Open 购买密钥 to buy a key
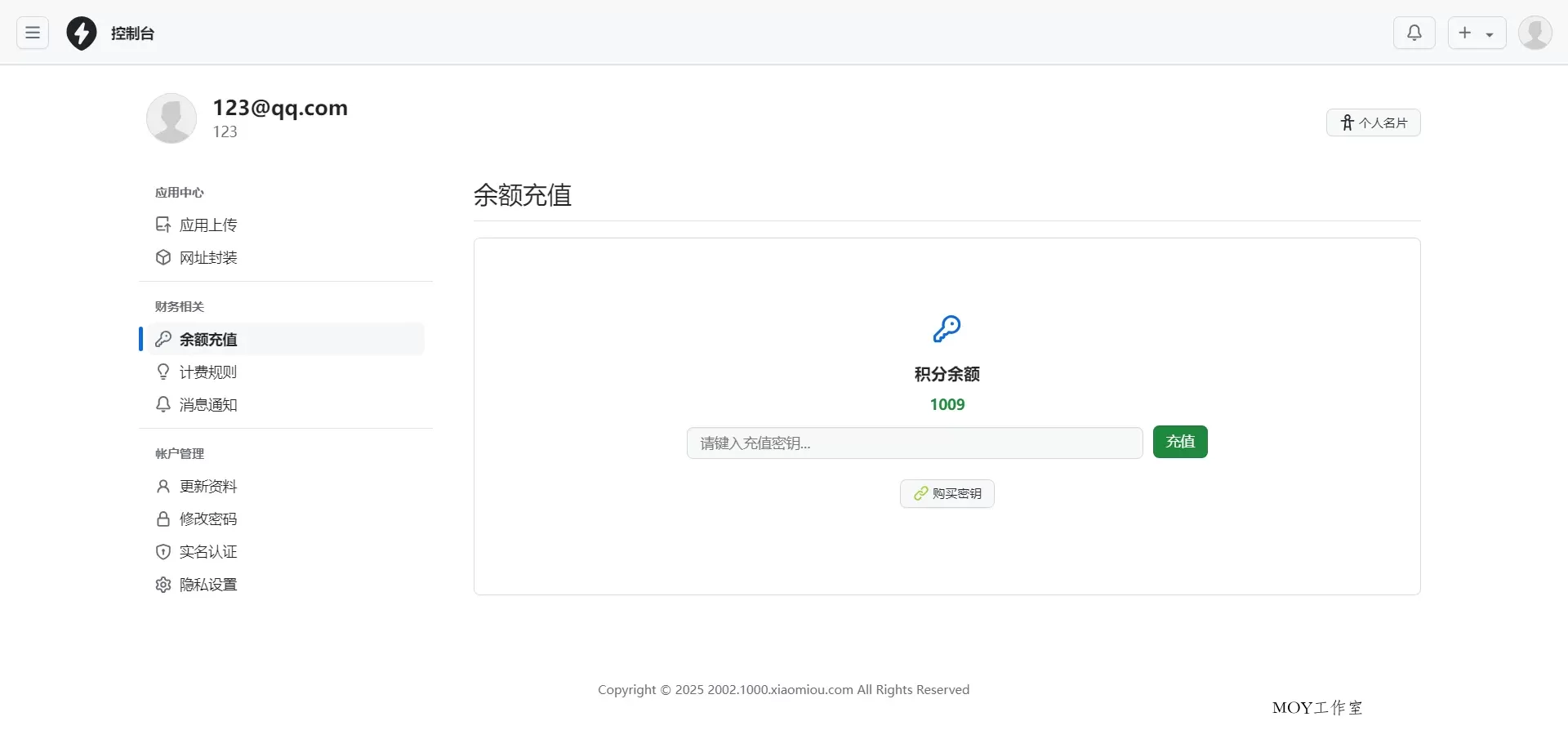1568x748 pixels. pos(947,493)
